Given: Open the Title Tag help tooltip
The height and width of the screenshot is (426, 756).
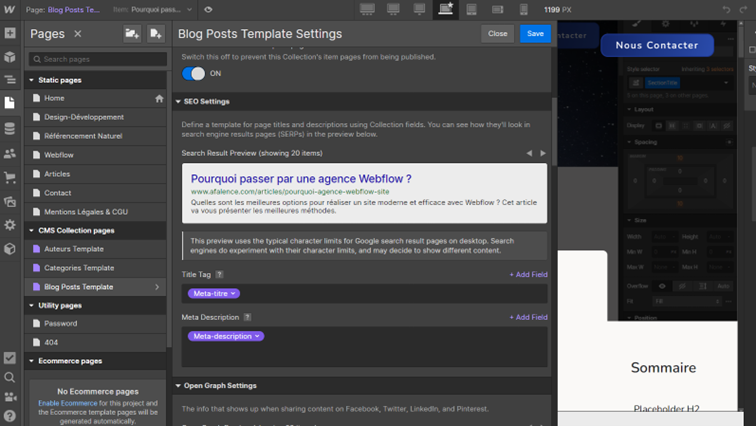Looking at the screenshot, I should [x=219, y=274].
